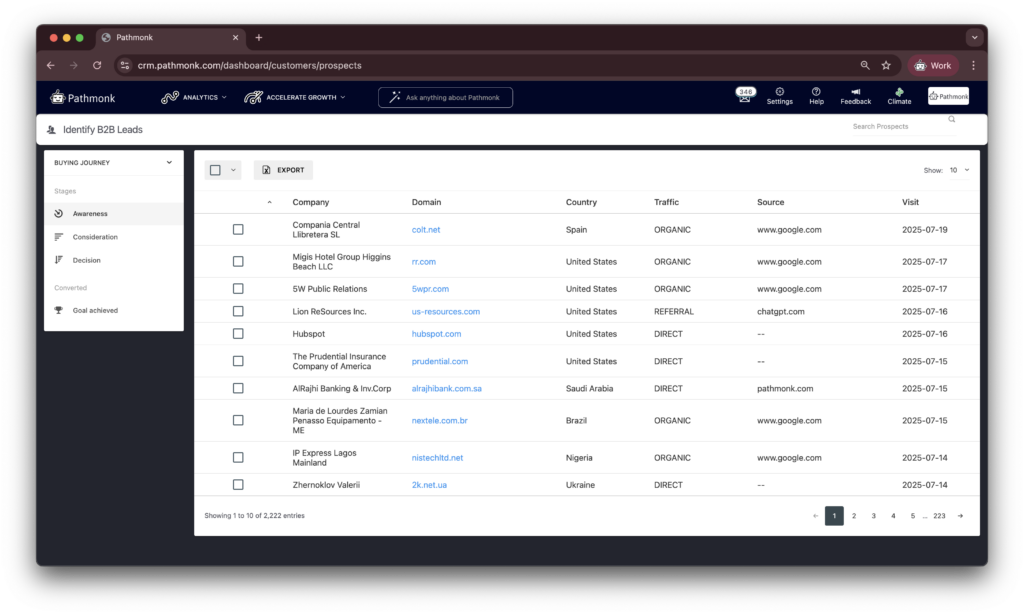Click the Ask anything about Pathmonk field

[x=445, y=97]
